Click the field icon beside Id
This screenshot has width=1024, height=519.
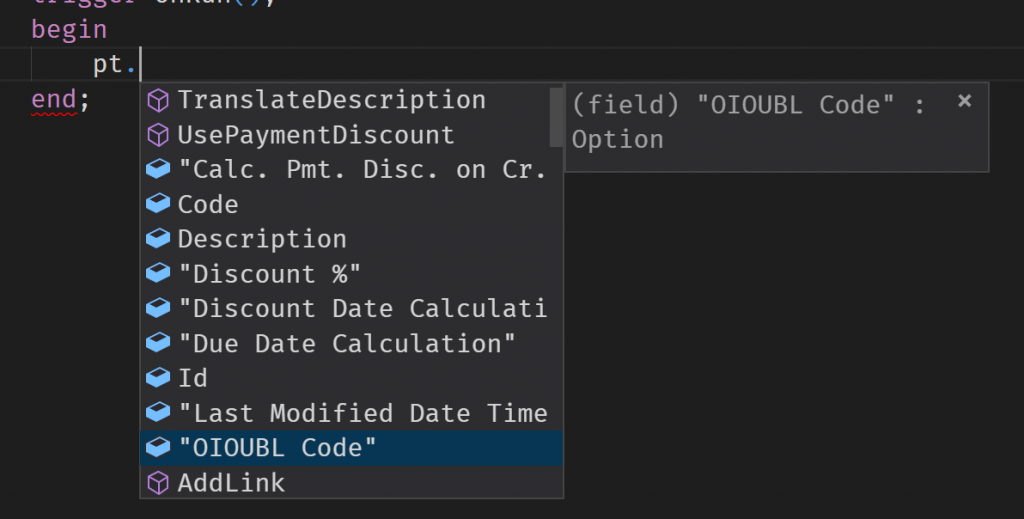pos(158,378)
